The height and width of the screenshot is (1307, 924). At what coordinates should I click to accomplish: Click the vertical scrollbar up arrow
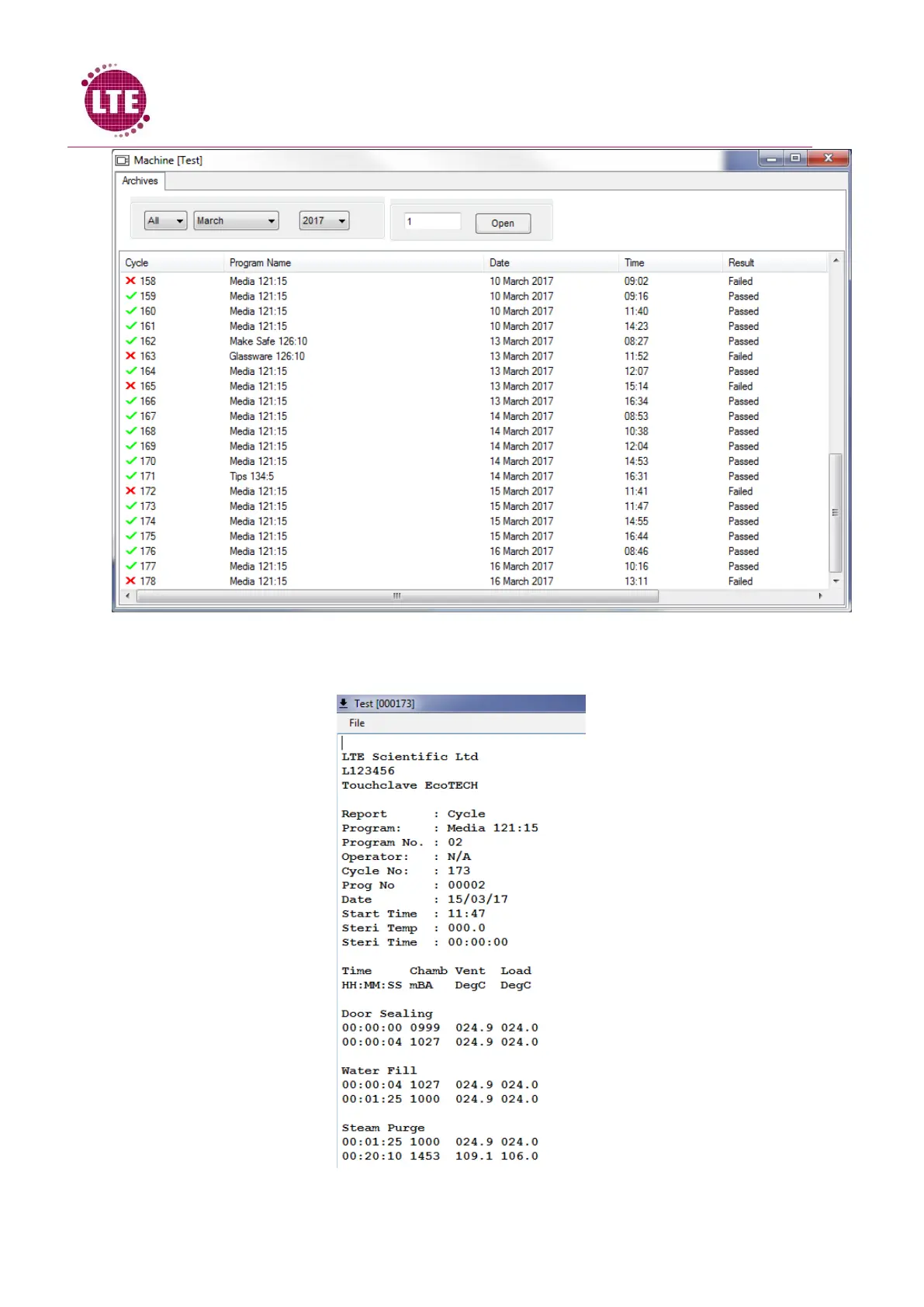point(836,261)
